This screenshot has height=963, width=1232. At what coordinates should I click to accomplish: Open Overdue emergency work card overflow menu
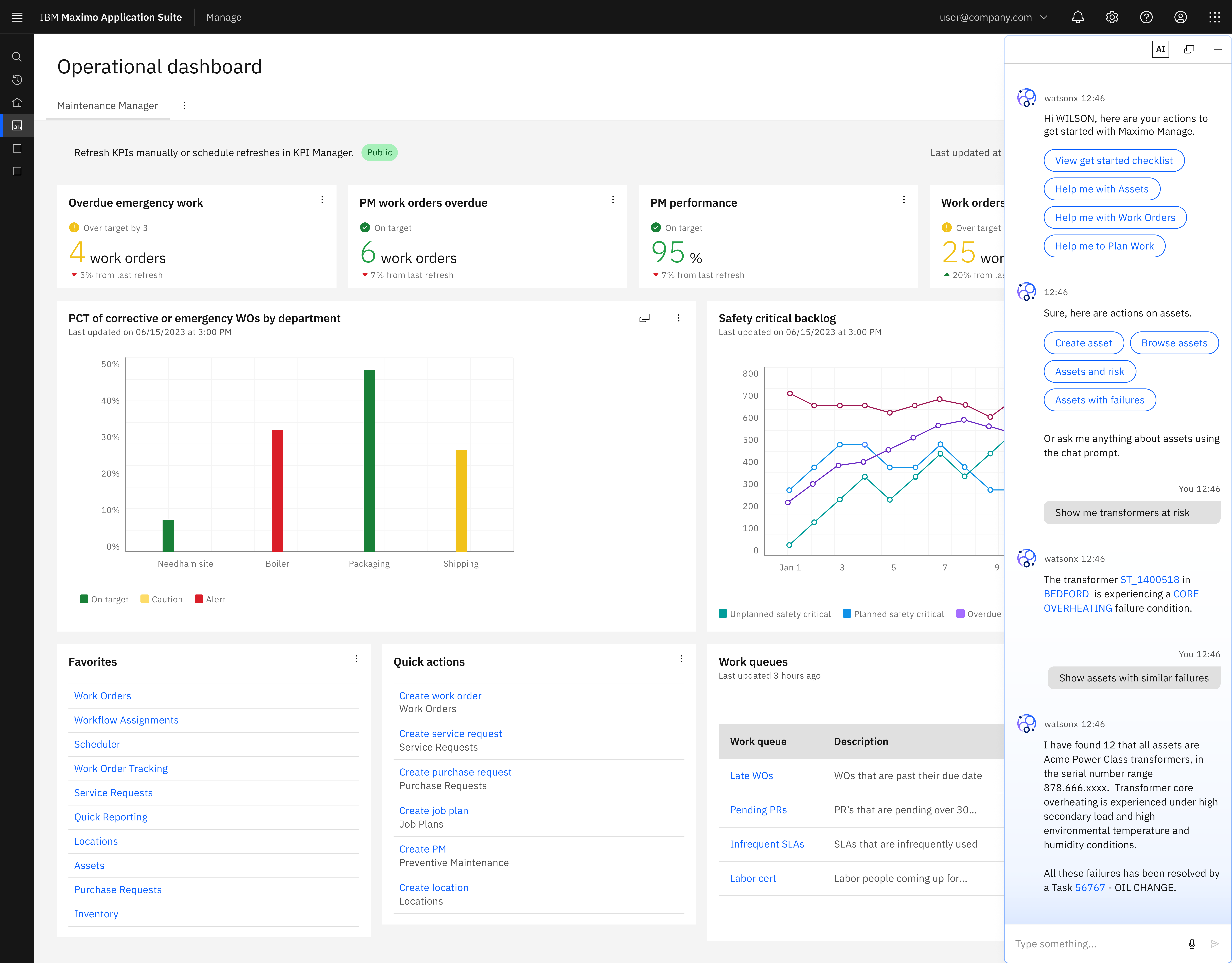tap(322, 200)
